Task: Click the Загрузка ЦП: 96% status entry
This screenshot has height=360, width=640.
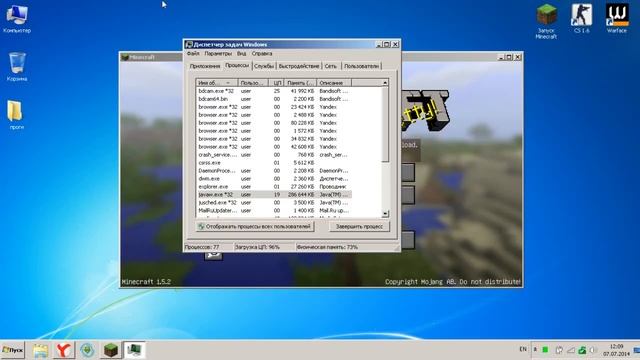Action: (264, 247)
